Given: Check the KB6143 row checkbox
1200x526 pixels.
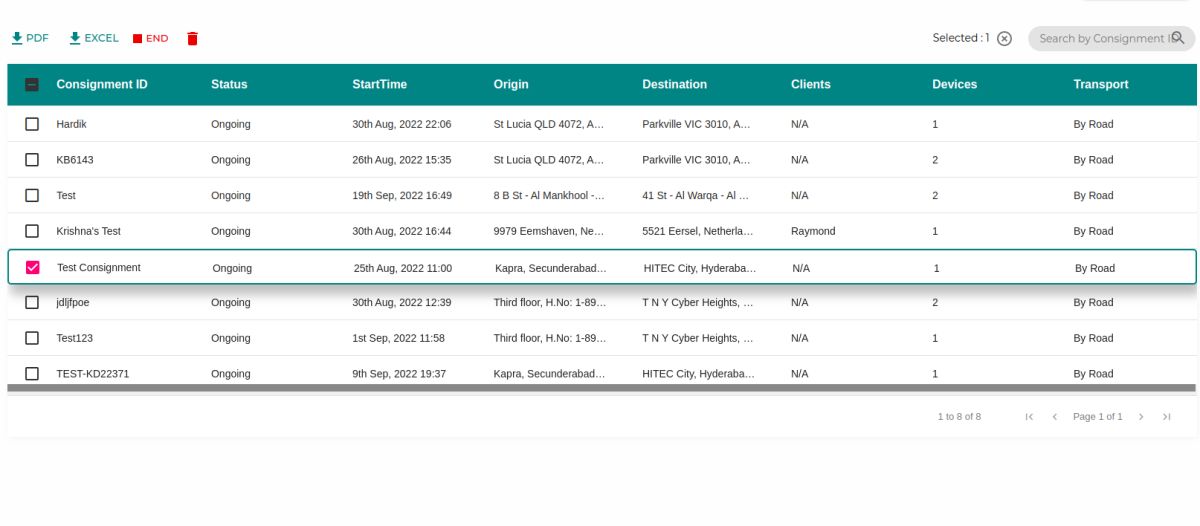Looking at the screenshot, I should tap(32, 160).
